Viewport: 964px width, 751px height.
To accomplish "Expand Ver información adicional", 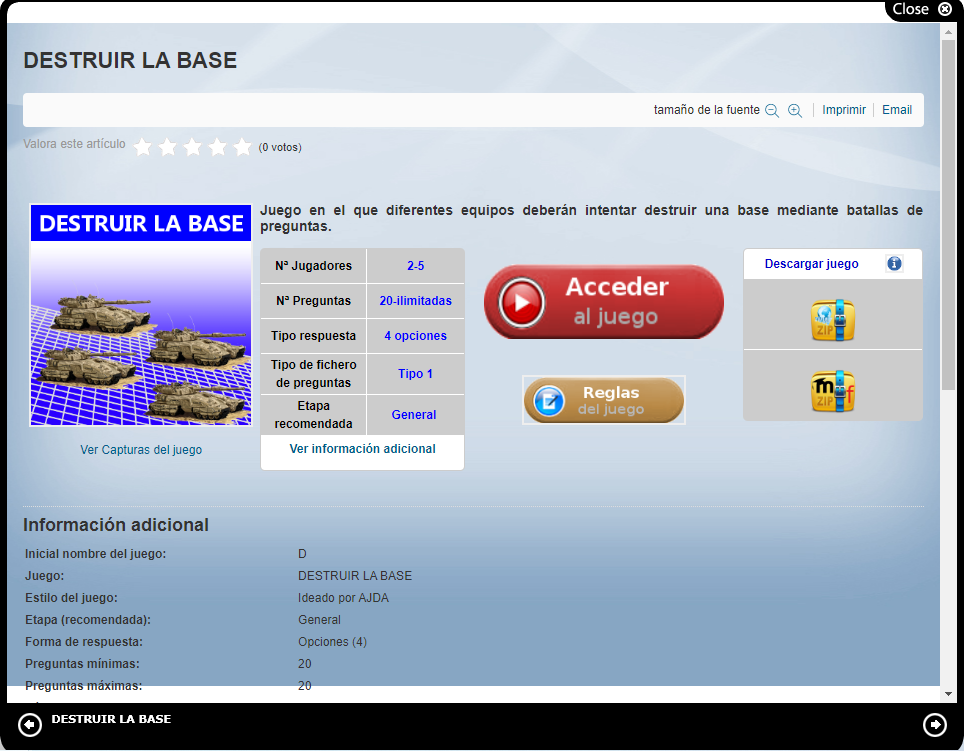I will (362, 449).
